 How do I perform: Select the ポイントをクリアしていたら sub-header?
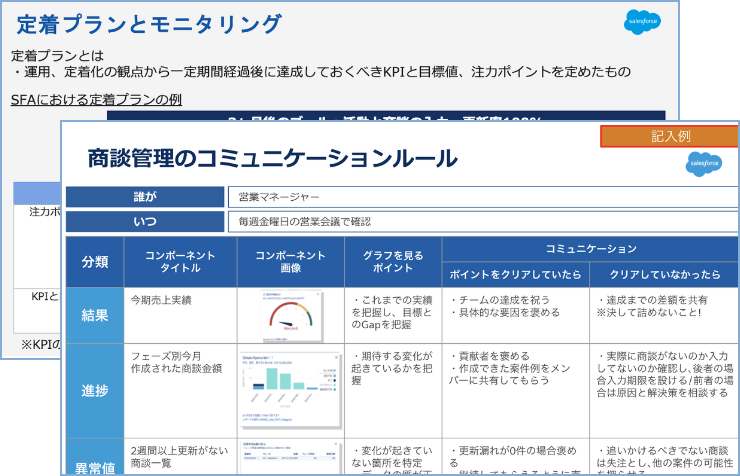coord(515,274)
